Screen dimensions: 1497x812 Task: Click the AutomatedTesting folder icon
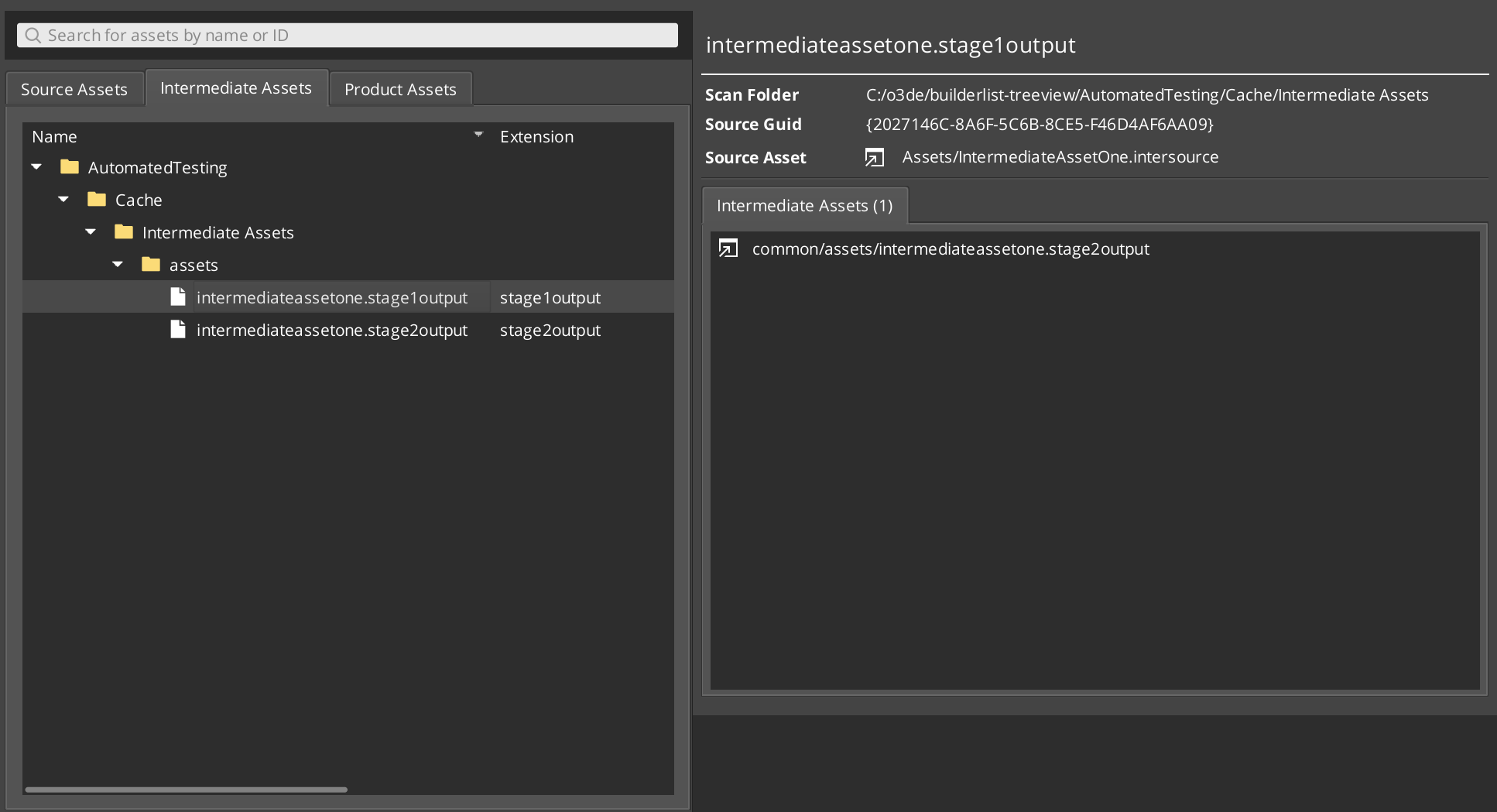(69, 166)
